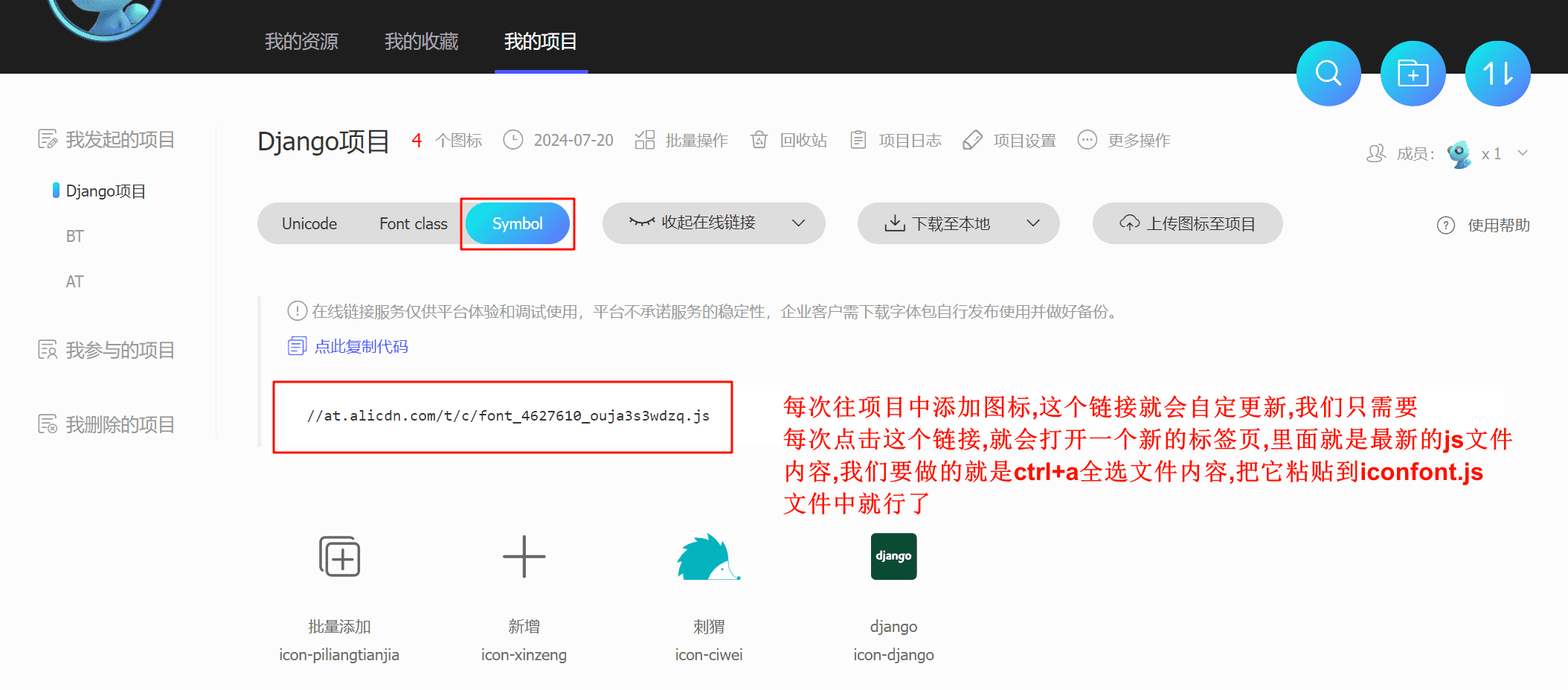Switch to 我的收藏 tab
This screenshot has width=1568, height=690.
(421, 42)
